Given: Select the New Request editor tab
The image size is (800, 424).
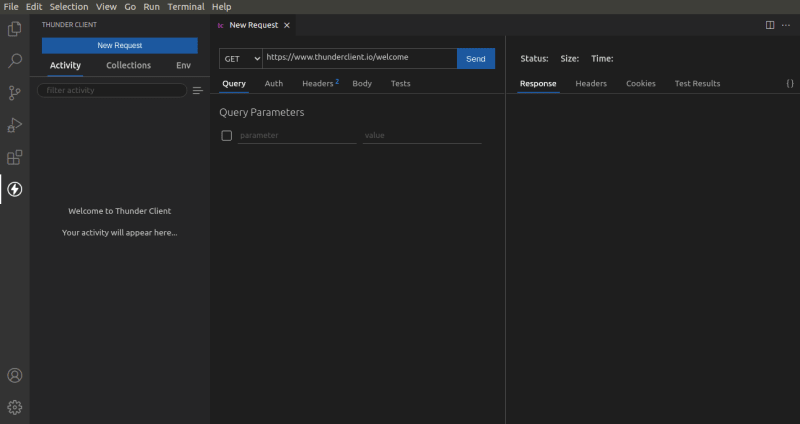Looking at the screenshot, I should (x=254, y=25).
